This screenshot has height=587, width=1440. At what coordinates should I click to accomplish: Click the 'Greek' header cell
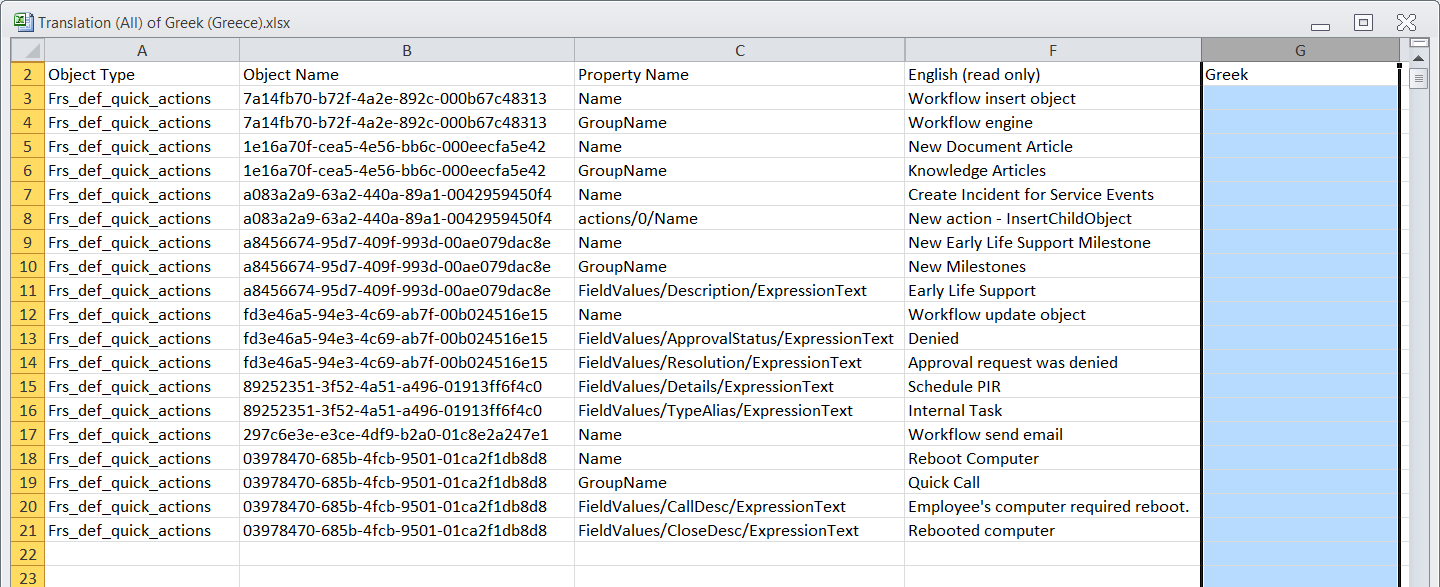[1300, 75]
